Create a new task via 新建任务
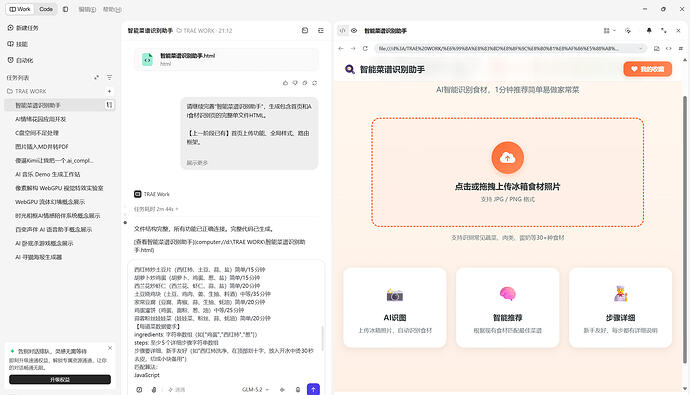 (x=23, y=28)
